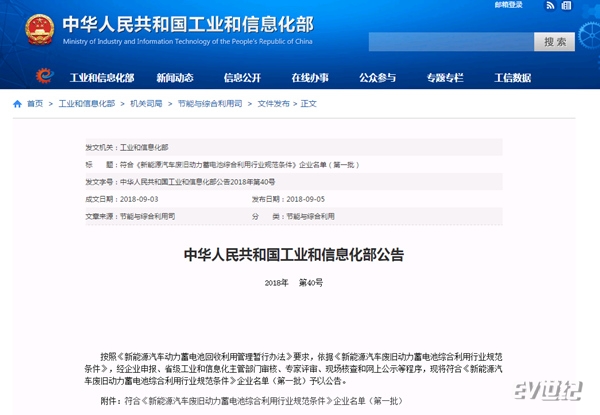Click the English ministry name subtitle
The height and width of the screenshot is (415, 600).
pos(188,41)
